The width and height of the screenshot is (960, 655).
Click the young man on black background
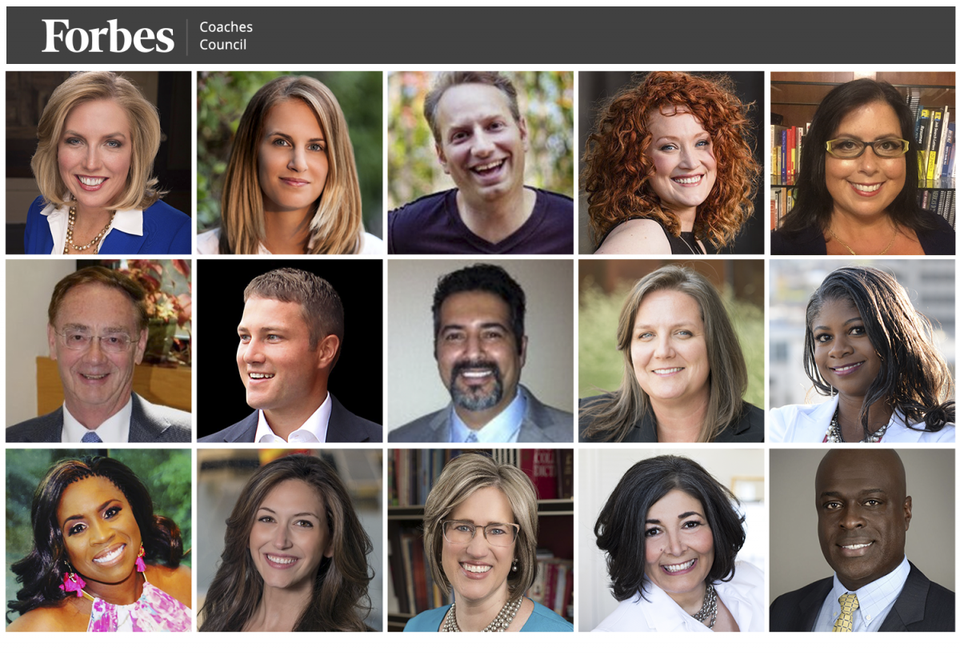pos(290,351)
